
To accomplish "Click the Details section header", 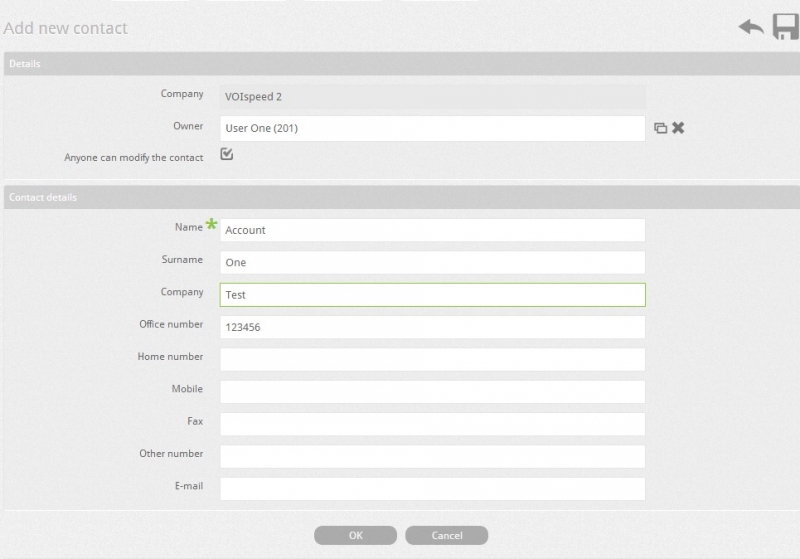I will [402, 64].
